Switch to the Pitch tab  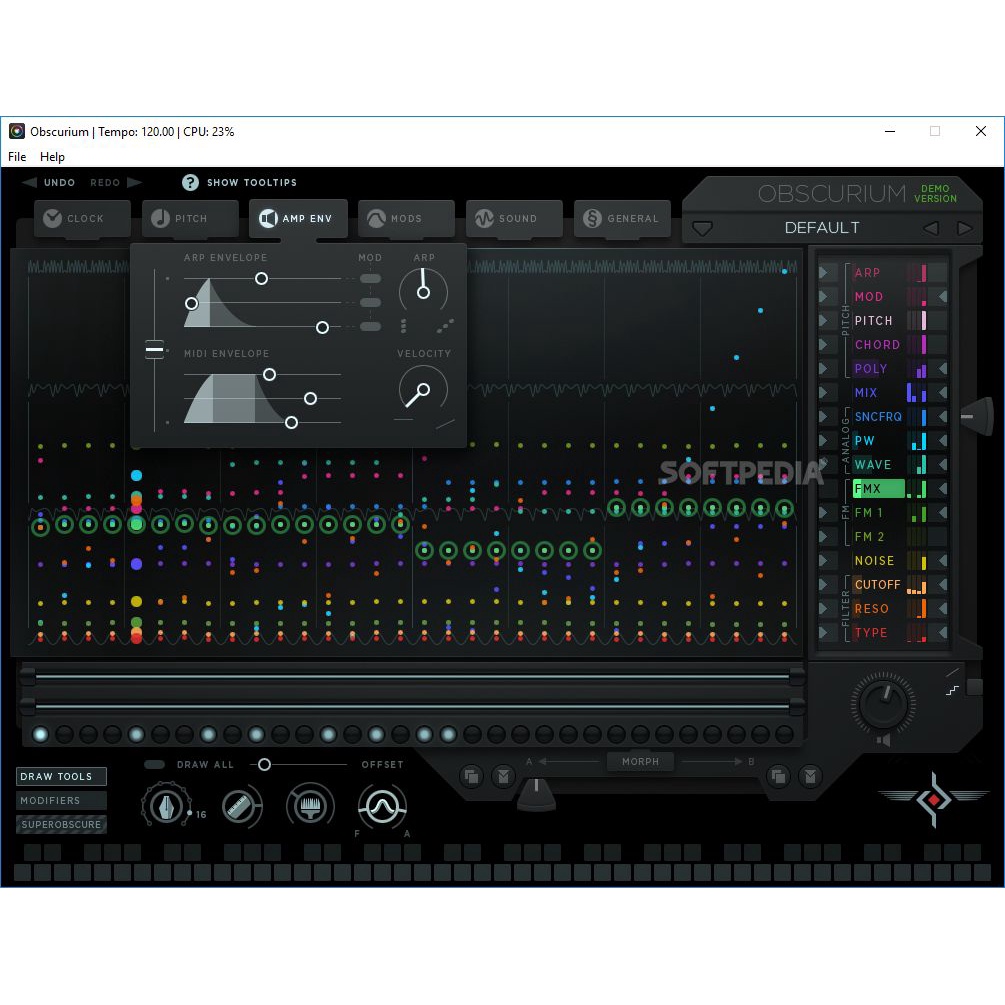[x=190, y=219]
